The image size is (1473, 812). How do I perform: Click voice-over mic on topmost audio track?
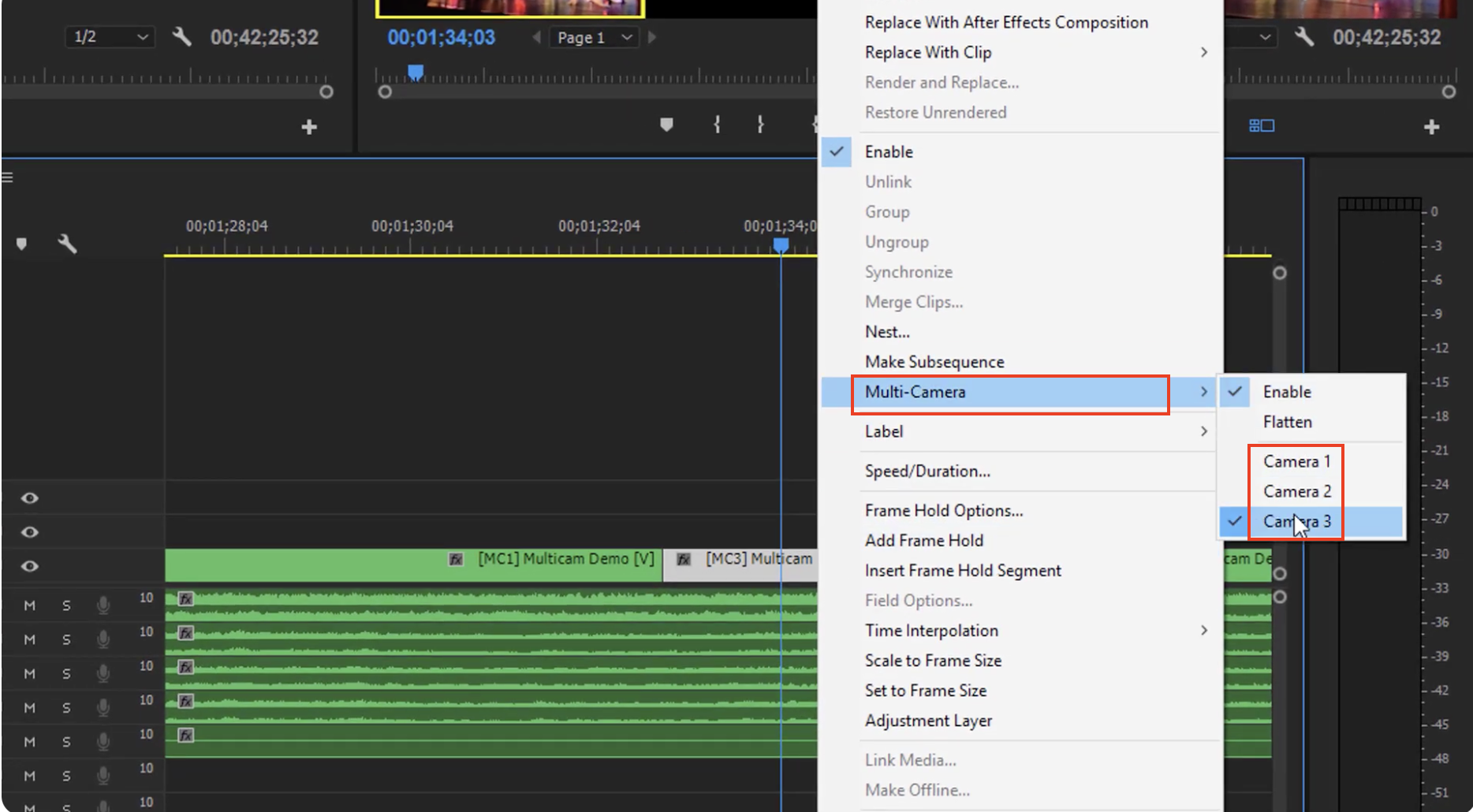pos(103,605)
